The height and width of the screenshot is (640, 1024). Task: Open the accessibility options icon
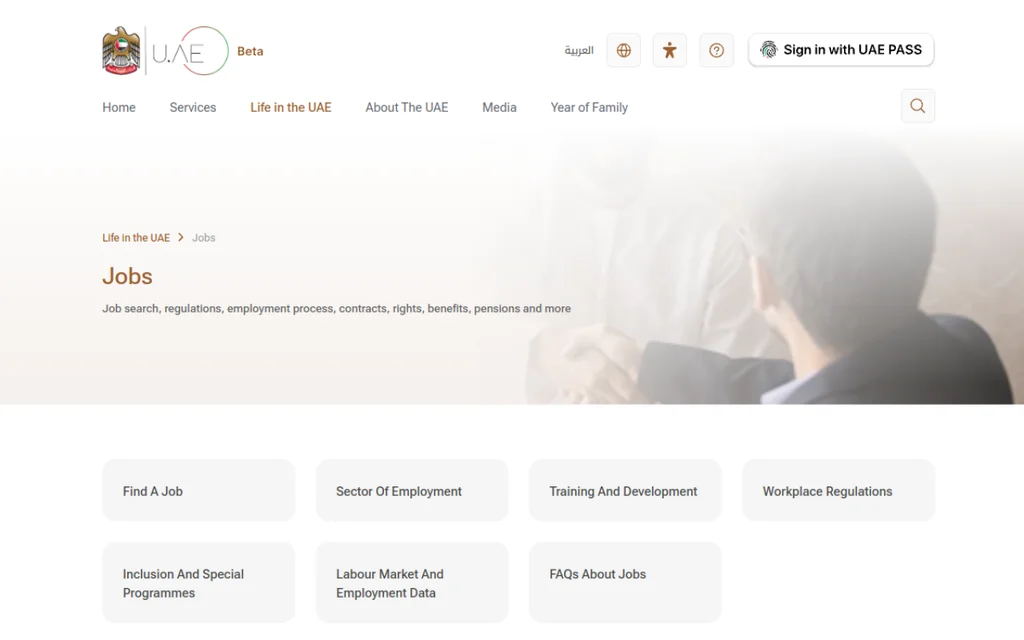coord(670,50)
